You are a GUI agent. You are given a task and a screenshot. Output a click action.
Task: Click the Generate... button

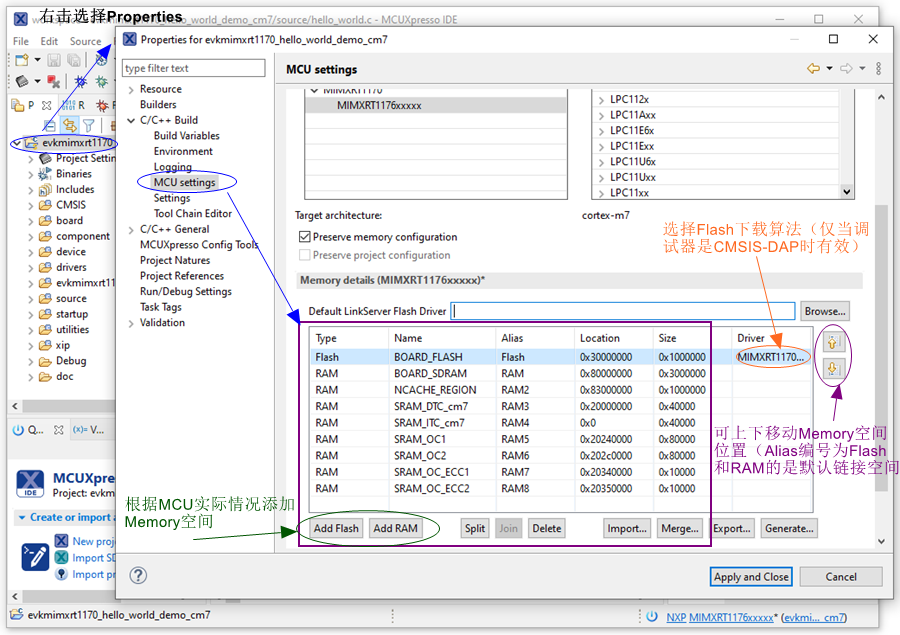[789, 528]
